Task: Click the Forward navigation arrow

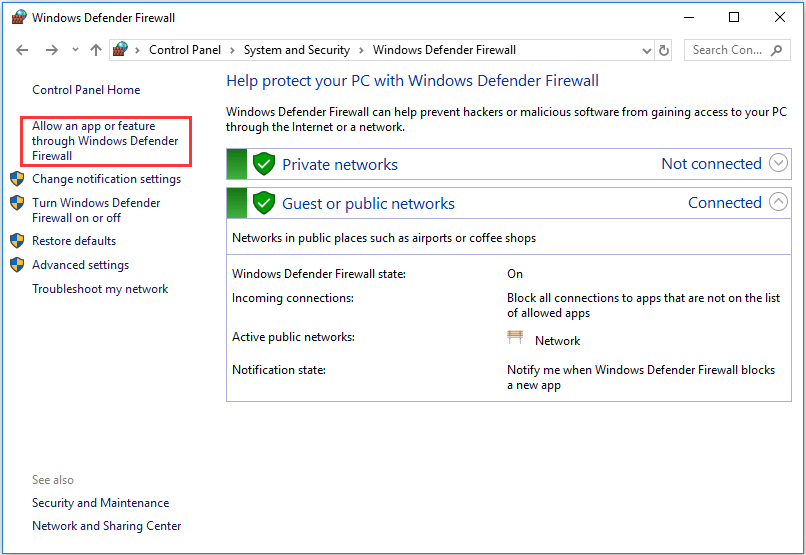Action: point(51,50)
